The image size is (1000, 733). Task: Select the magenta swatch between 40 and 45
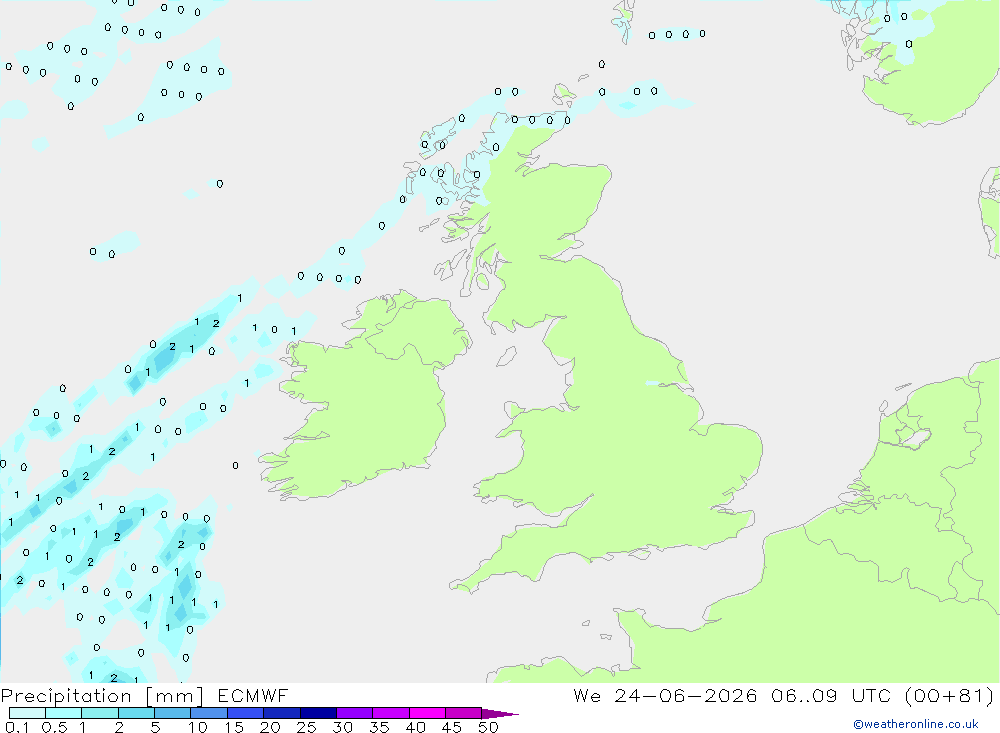point(427,713)
